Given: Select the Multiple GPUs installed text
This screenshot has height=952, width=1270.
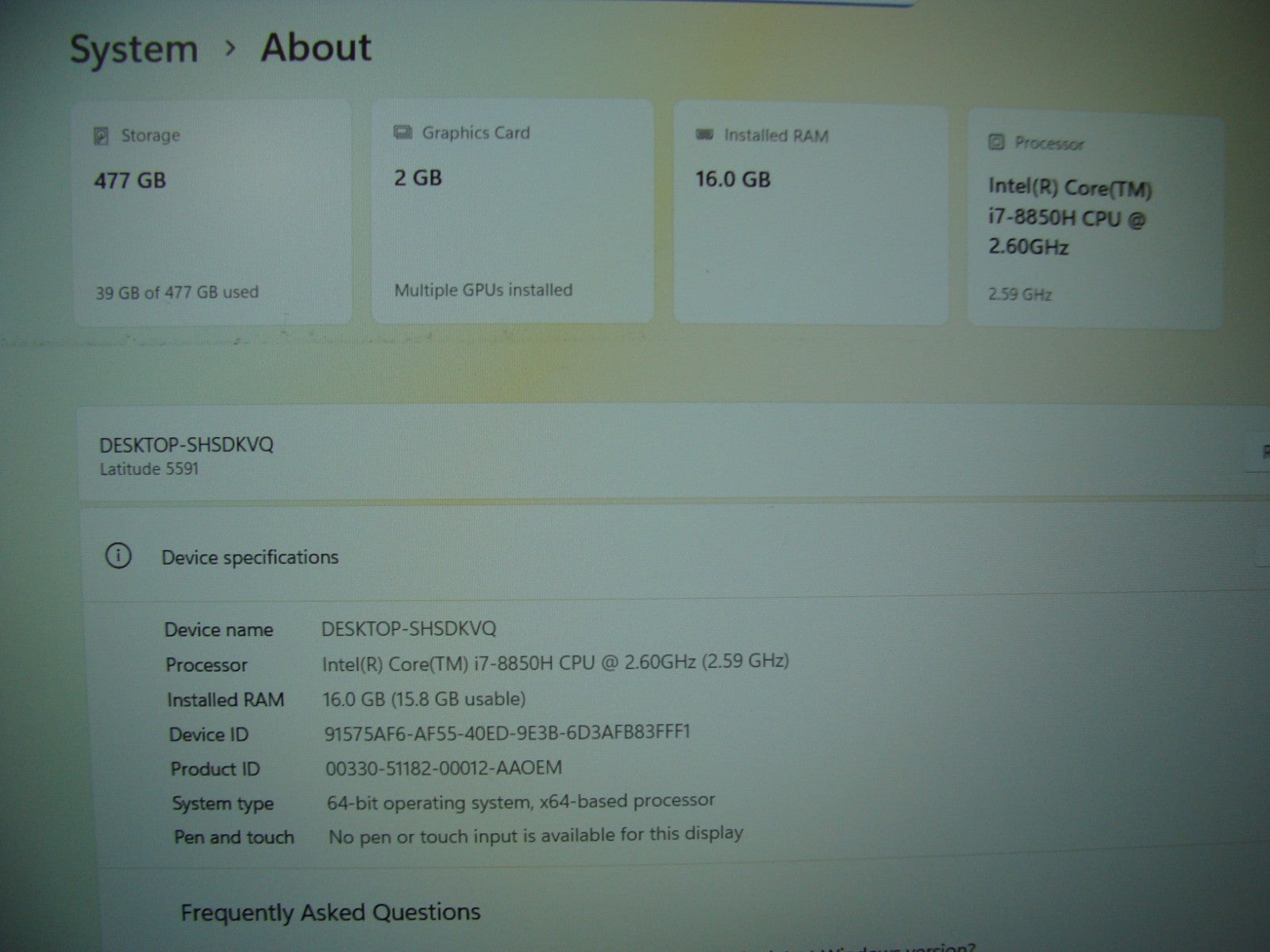Looking at the screenshot, I should (x=483, y=290).
